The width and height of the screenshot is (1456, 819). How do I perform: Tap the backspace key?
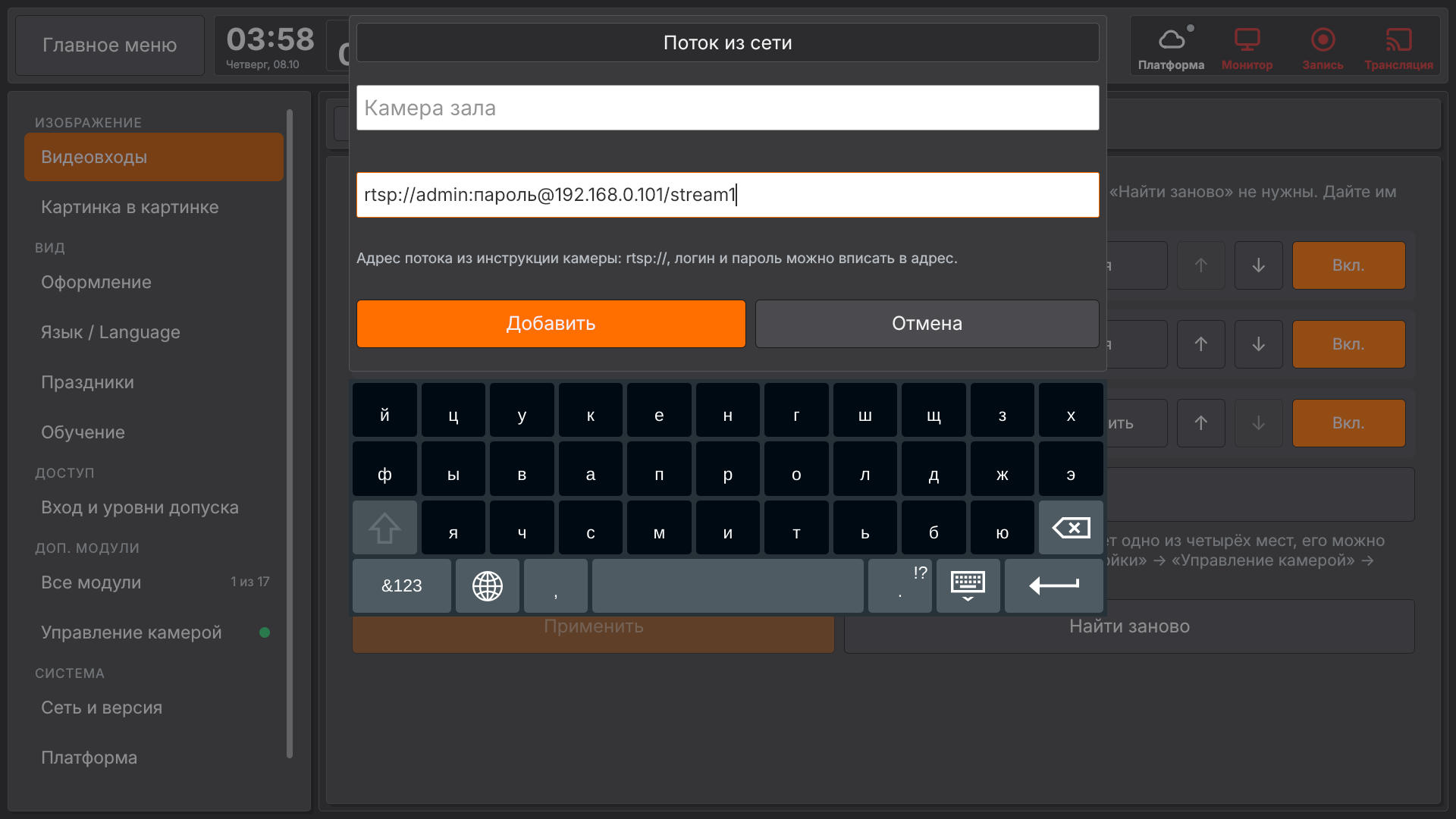pos(1071,528)
